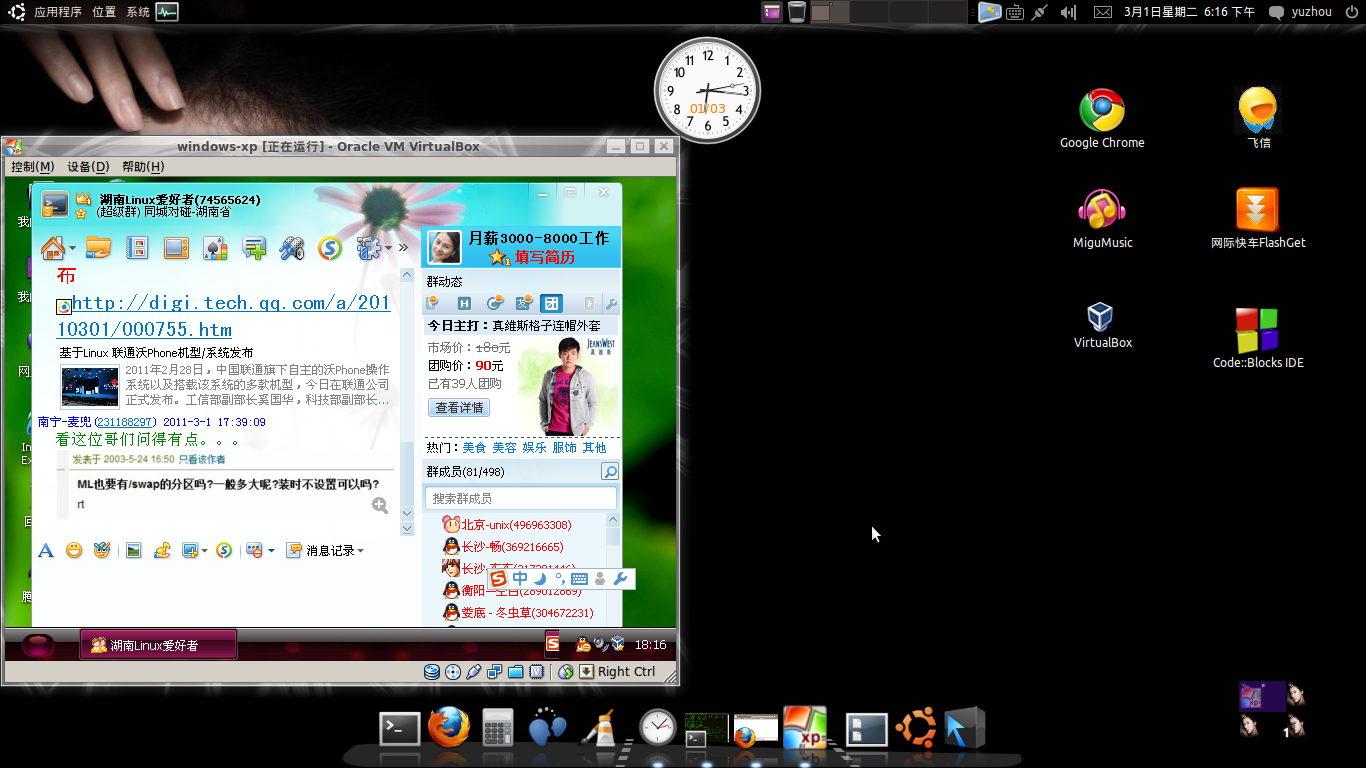Viewport: 1366px width, 768px height.
Task: Select the 'H' icon under 群动态
Action: (x=464, y=303)
